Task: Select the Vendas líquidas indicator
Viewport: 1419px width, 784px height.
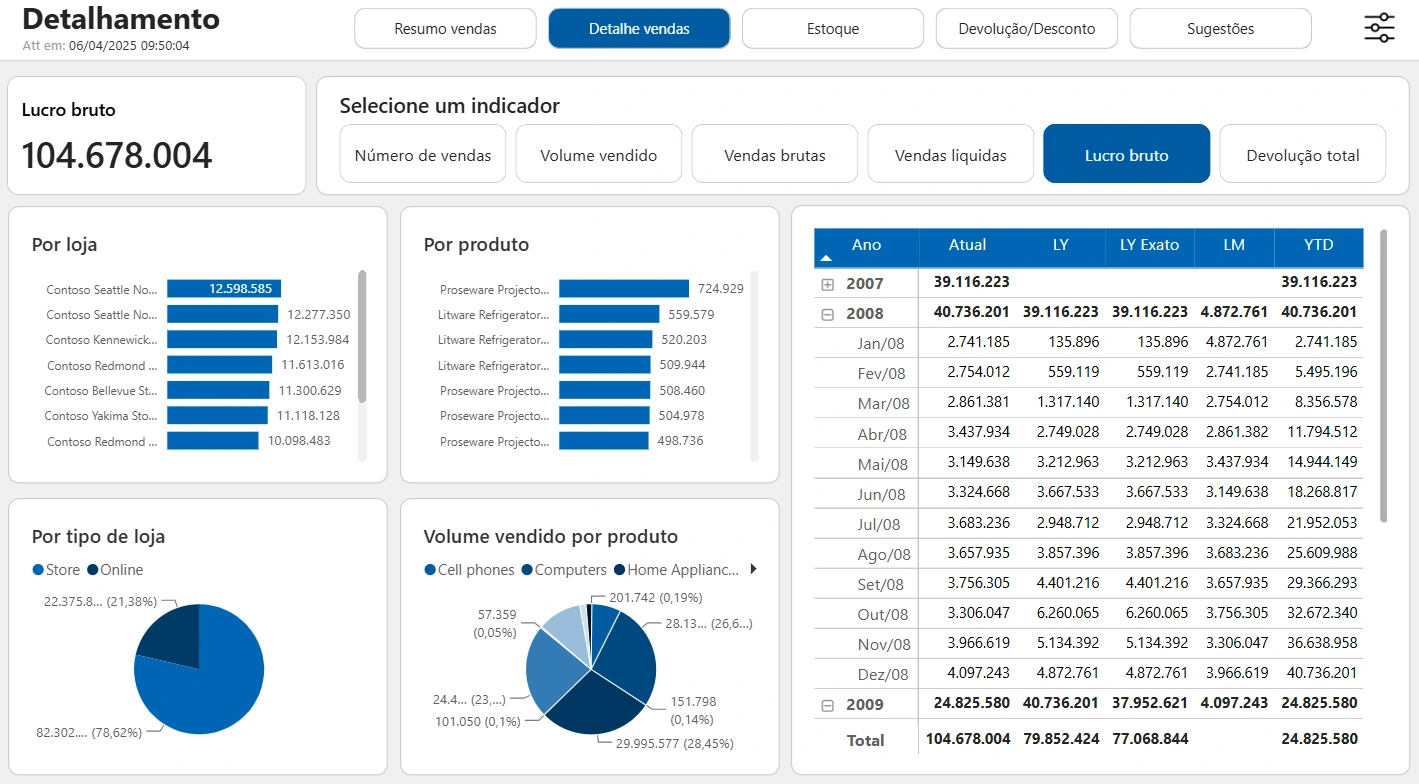Action: (951, 154)
